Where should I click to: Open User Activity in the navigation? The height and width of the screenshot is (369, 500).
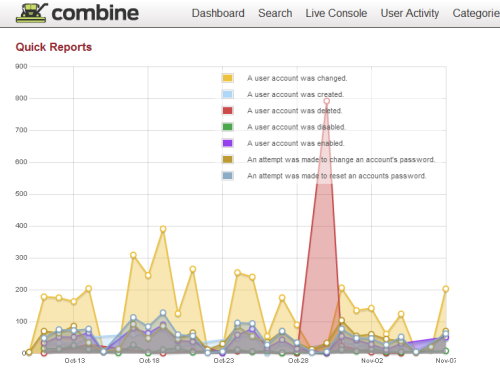[410, 13]
